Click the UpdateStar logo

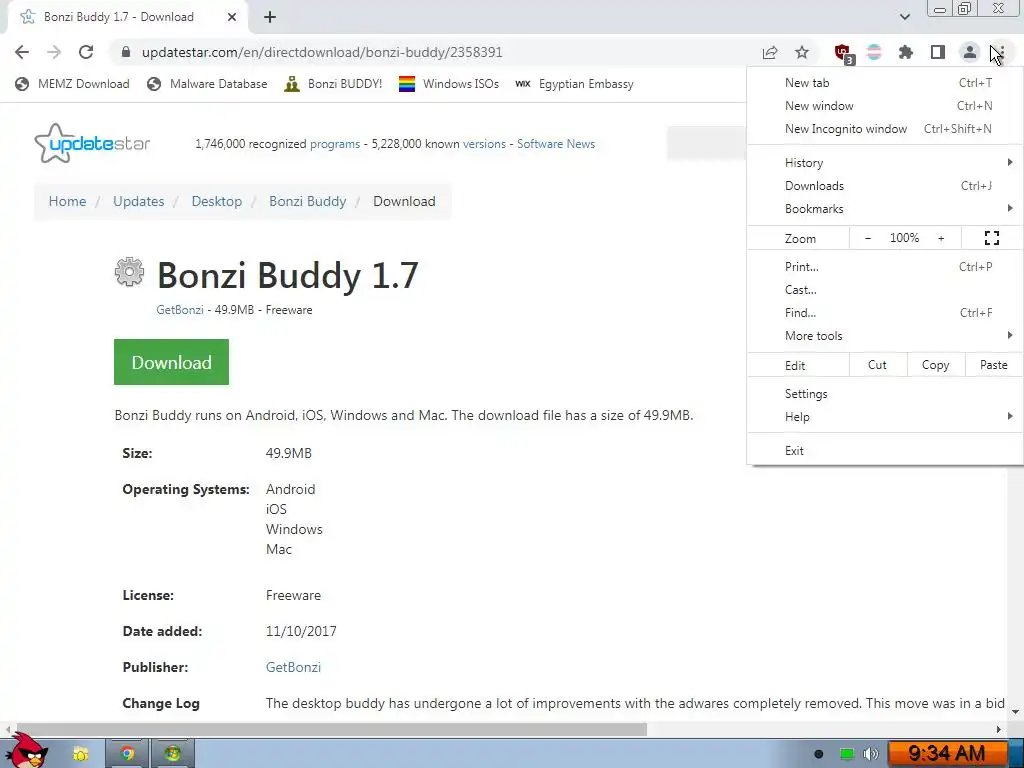coord(92,143)
